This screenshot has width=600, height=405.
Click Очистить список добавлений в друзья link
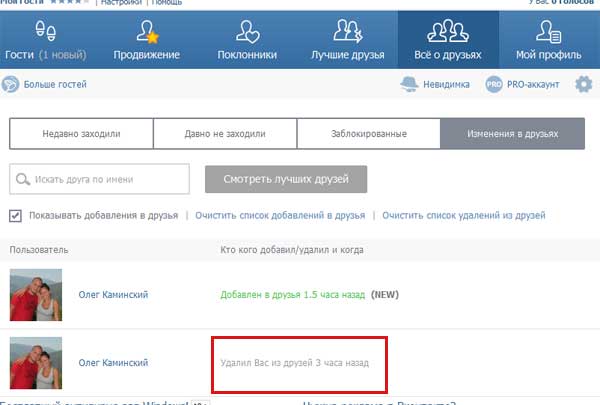click(279, 215)
